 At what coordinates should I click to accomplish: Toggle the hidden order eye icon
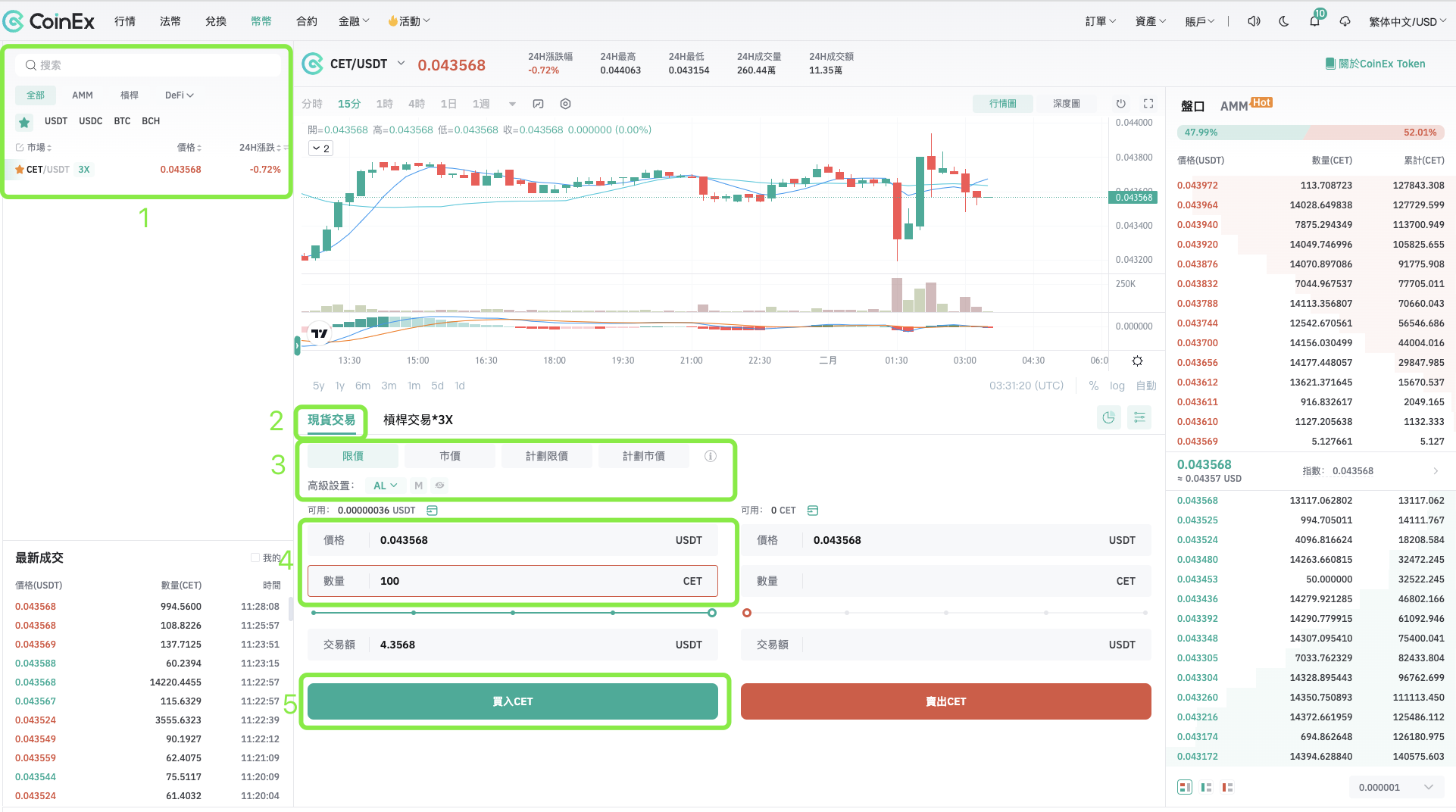439,486
